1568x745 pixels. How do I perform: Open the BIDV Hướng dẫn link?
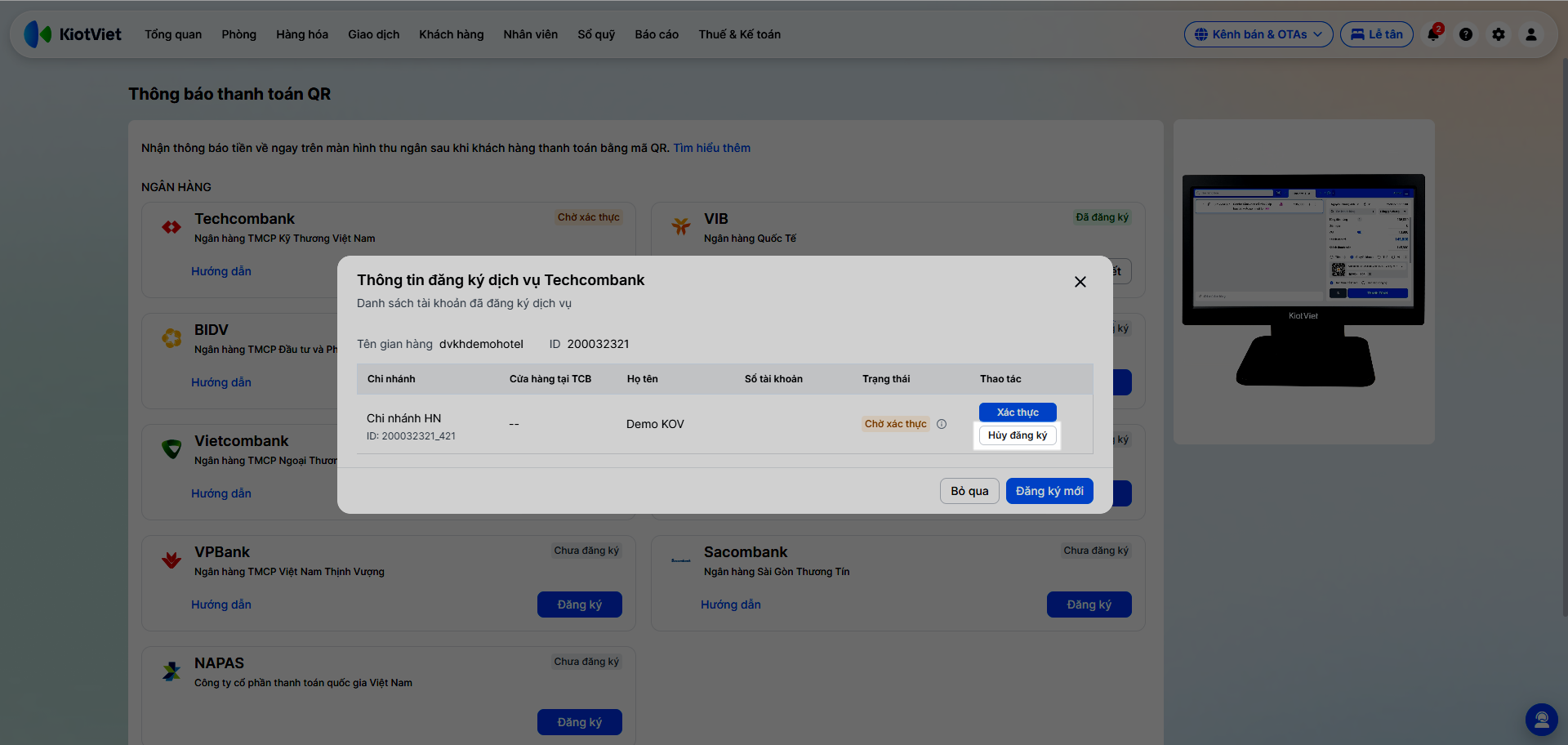pos(221,382)
